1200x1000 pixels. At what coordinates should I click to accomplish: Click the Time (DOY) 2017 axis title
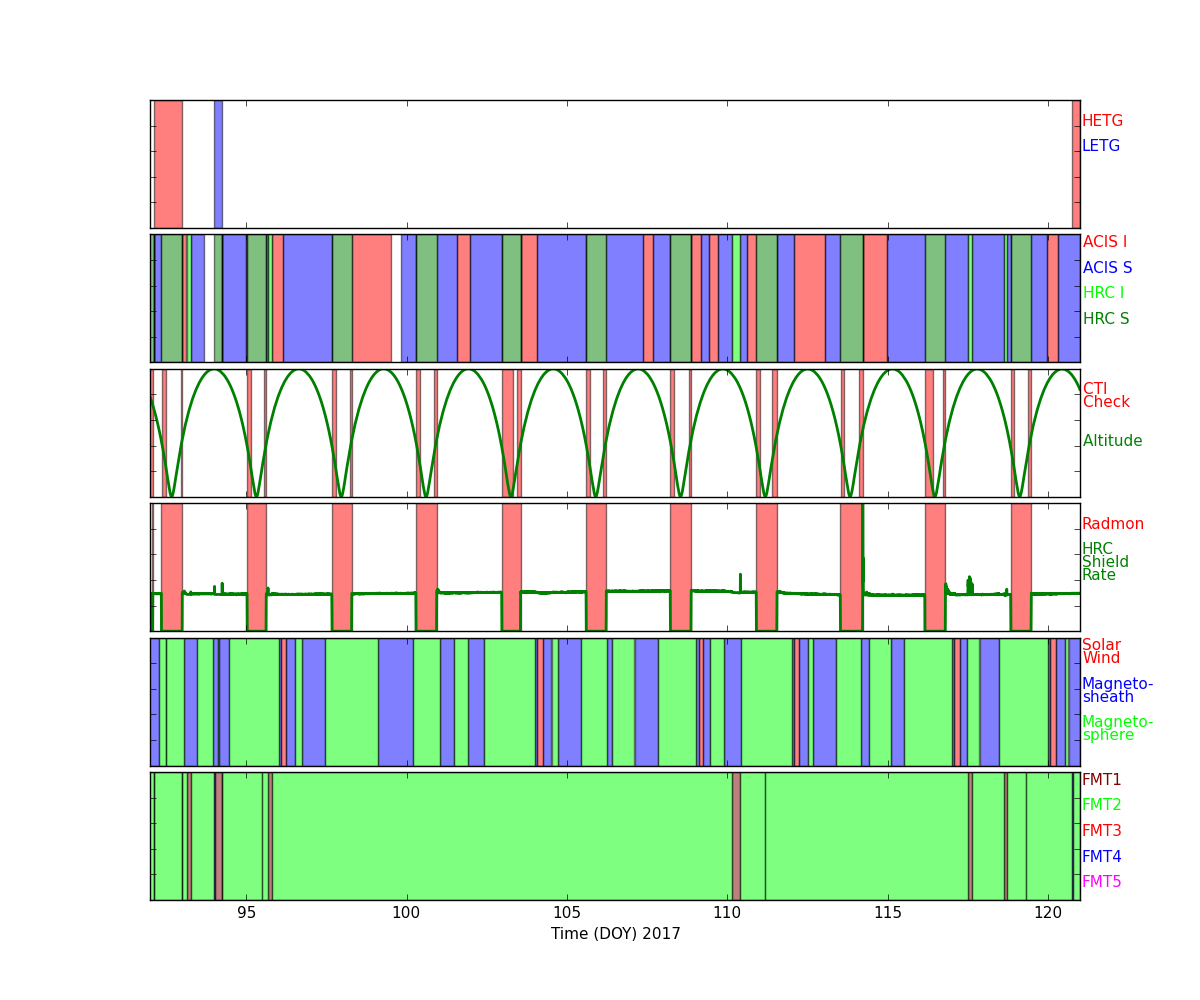click(x=615, y=934)
